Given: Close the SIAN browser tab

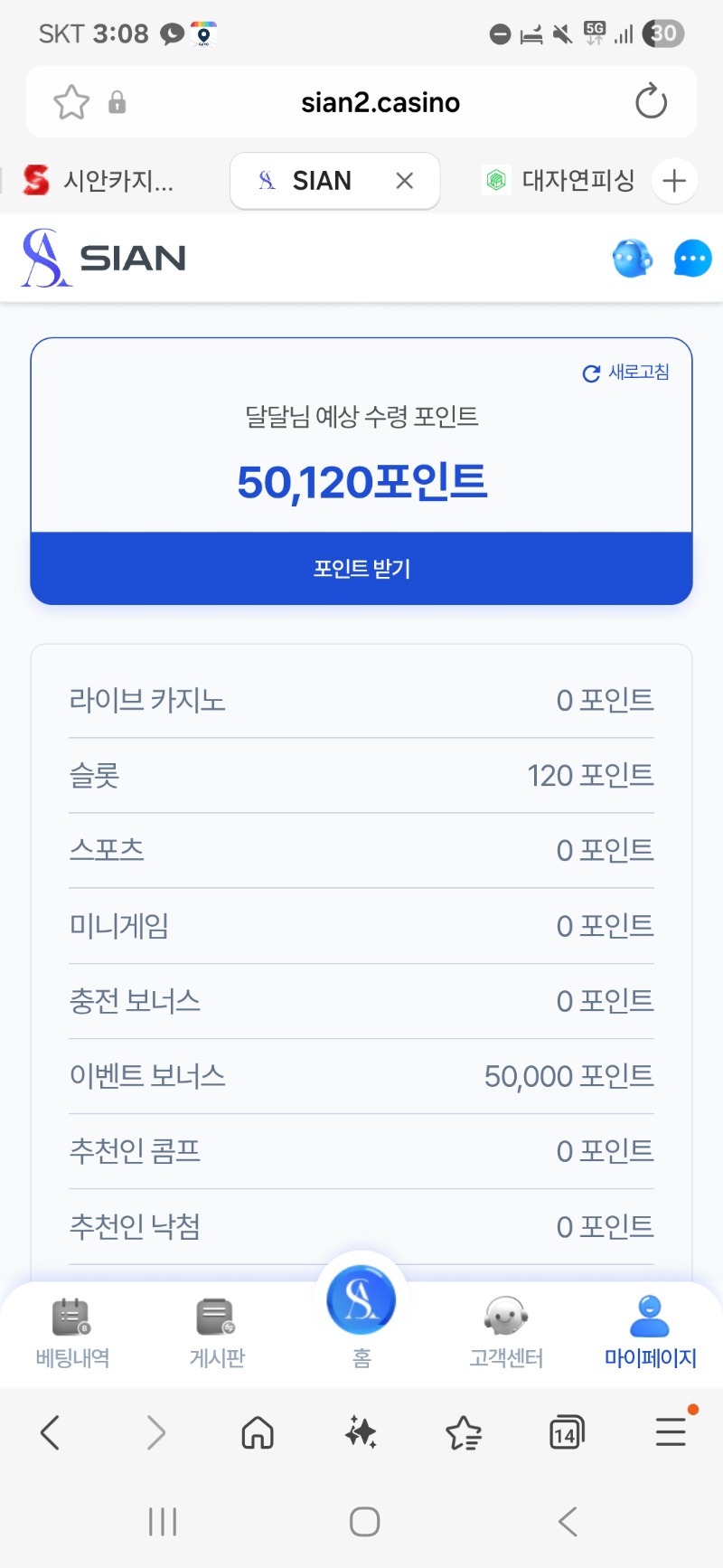Looking at the screenshot, I should pyautogui.click(x=405, y=181).
